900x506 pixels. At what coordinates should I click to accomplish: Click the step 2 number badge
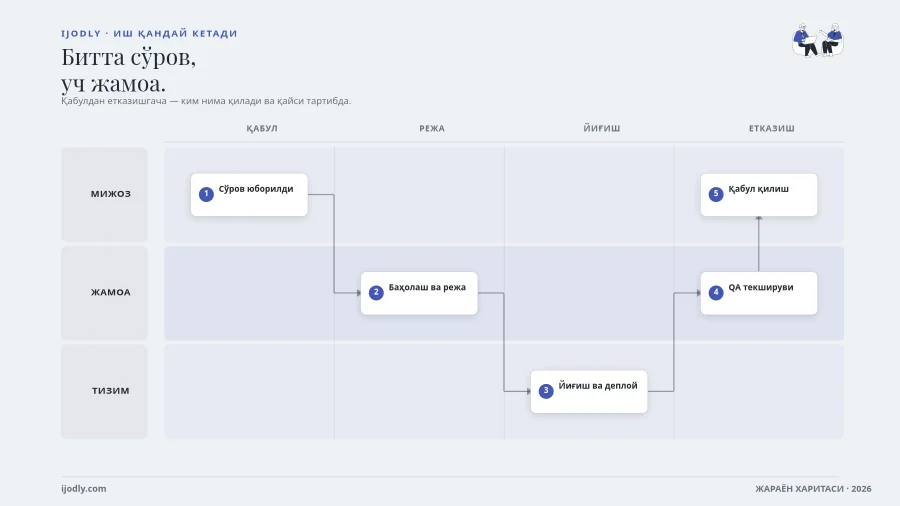pyautogui.click(x=376, y=293)
